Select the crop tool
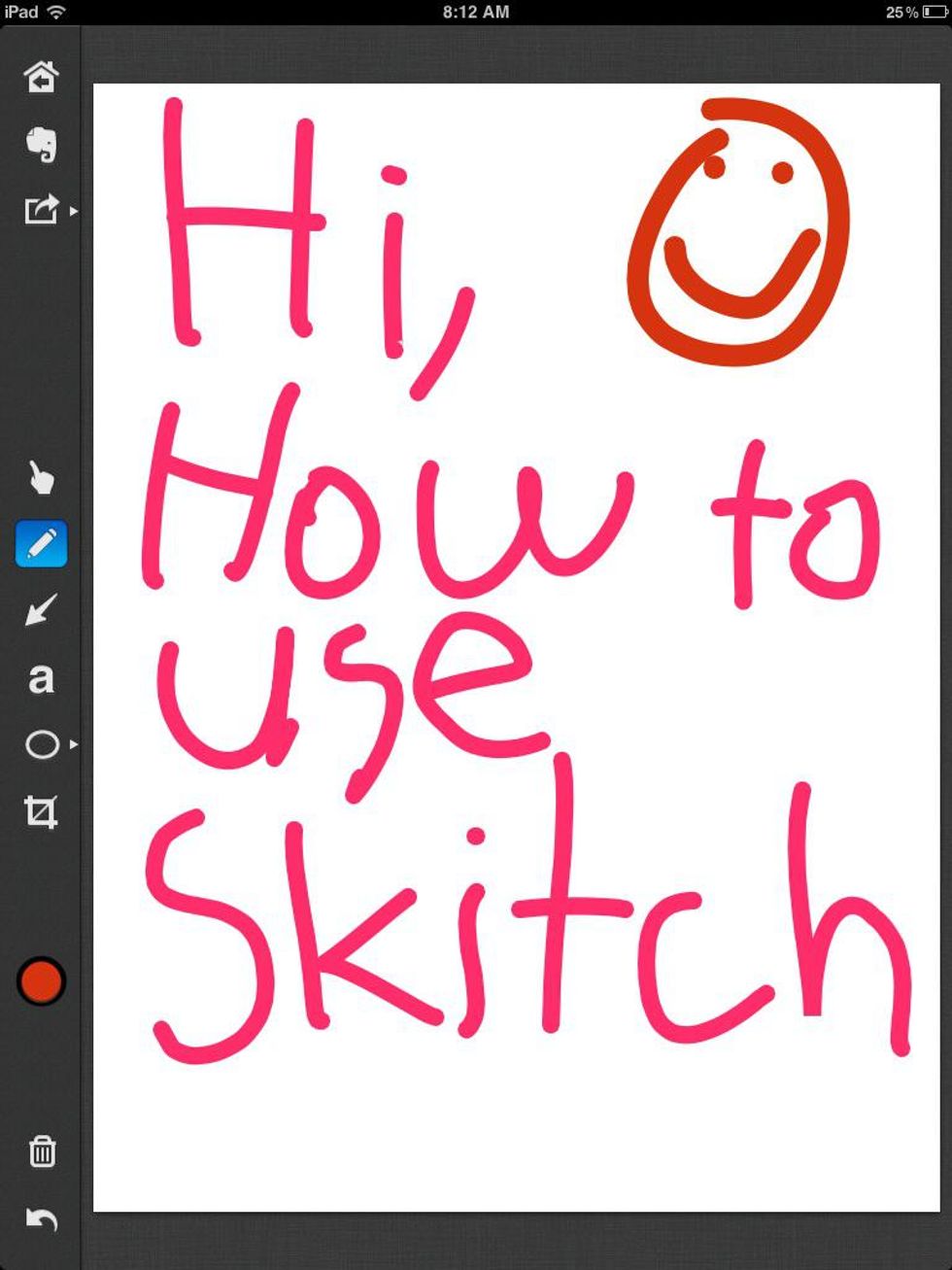The image size is (952, 1270). point(41,810)
